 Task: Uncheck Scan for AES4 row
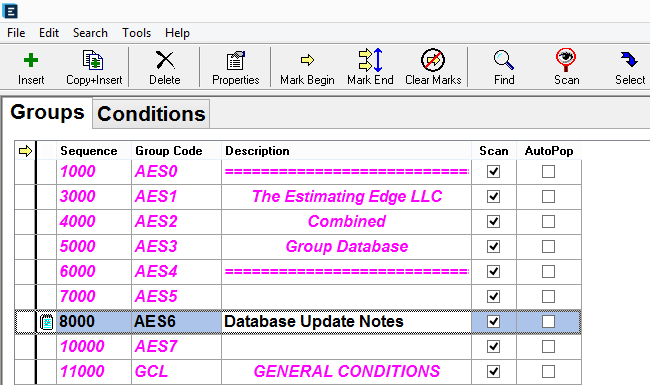pyautogui.click(x=493, y=271)
